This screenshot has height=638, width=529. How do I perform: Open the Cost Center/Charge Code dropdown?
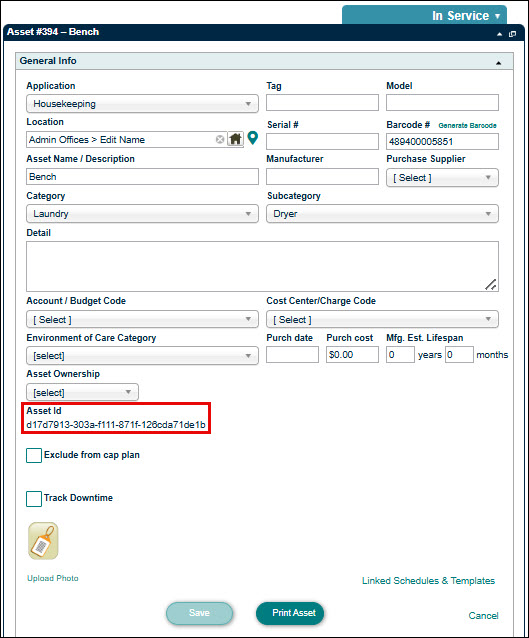[x=383, y=319]
